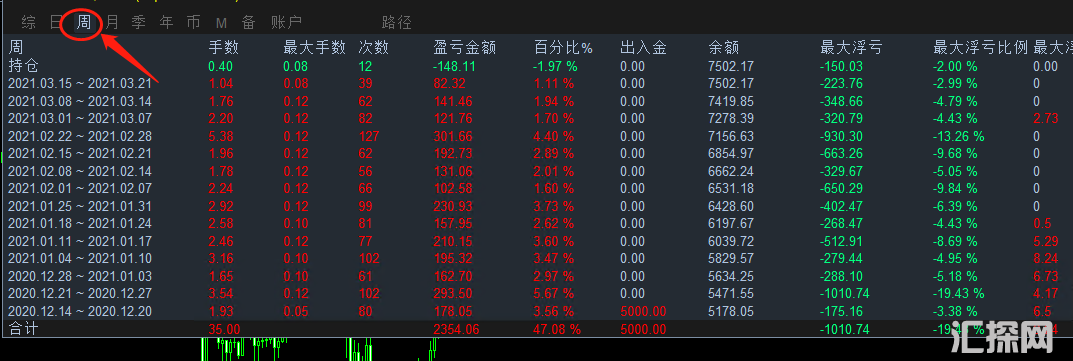Screen dimensions: 1073x361
Task: Select the 币 currency tab
Action: click(x=194, y=23)
